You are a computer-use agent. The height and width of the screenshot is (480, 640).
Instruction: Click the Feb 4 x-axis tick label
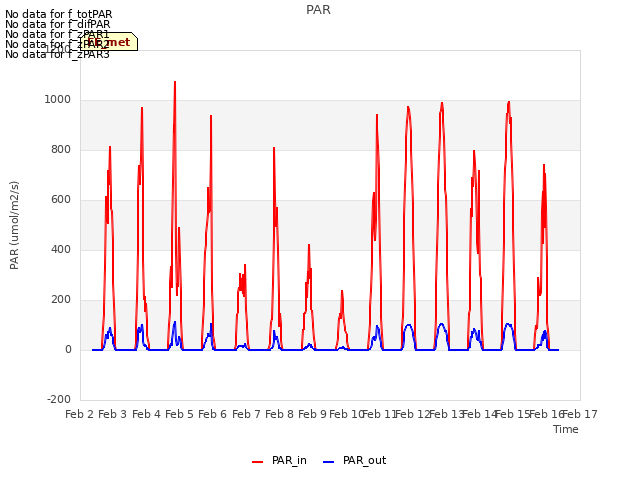146,414
